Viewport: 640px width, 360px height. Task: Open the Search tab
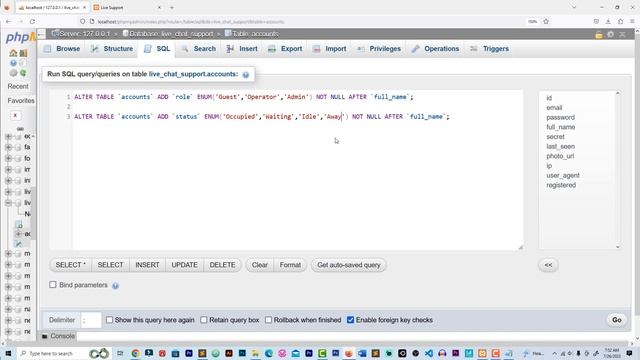[199, 49]
